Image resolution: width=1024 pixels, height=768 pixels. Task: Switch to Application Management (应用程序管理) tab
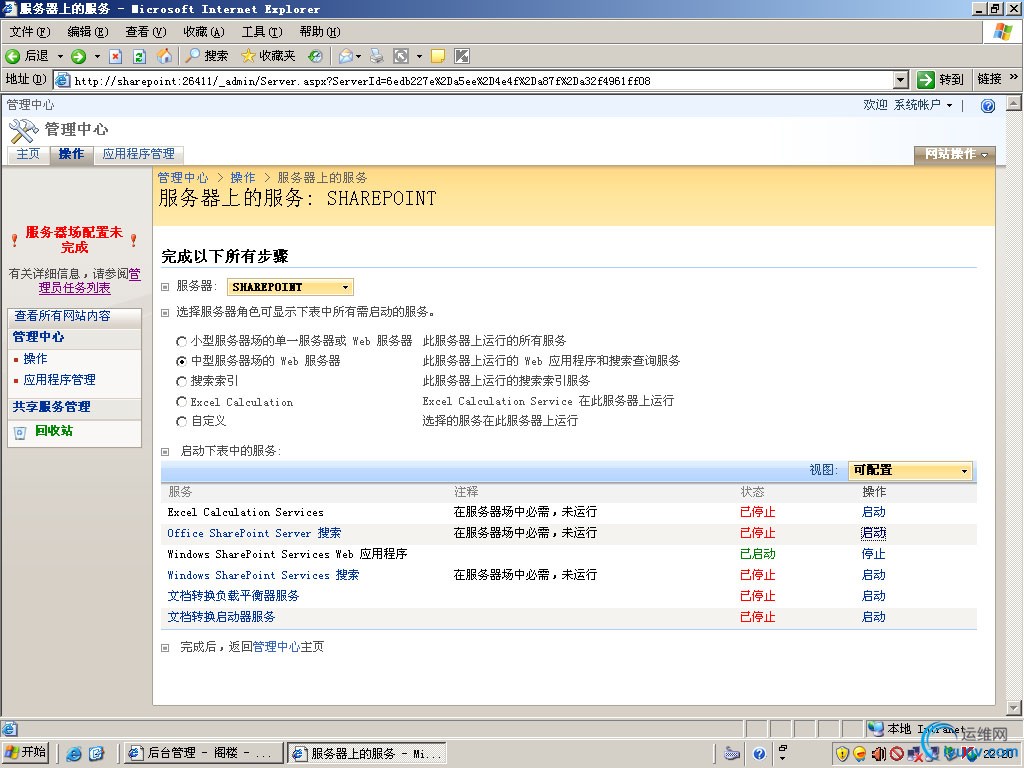point(138,154)
